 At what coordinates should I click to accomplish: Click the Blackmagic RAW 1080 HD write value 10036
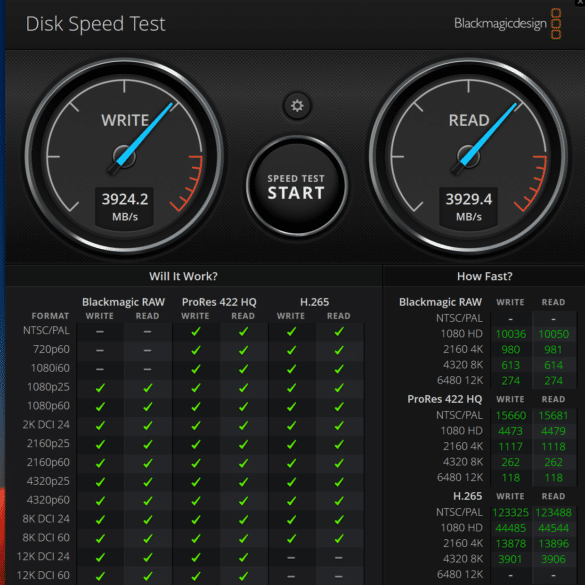pos(511,334)
